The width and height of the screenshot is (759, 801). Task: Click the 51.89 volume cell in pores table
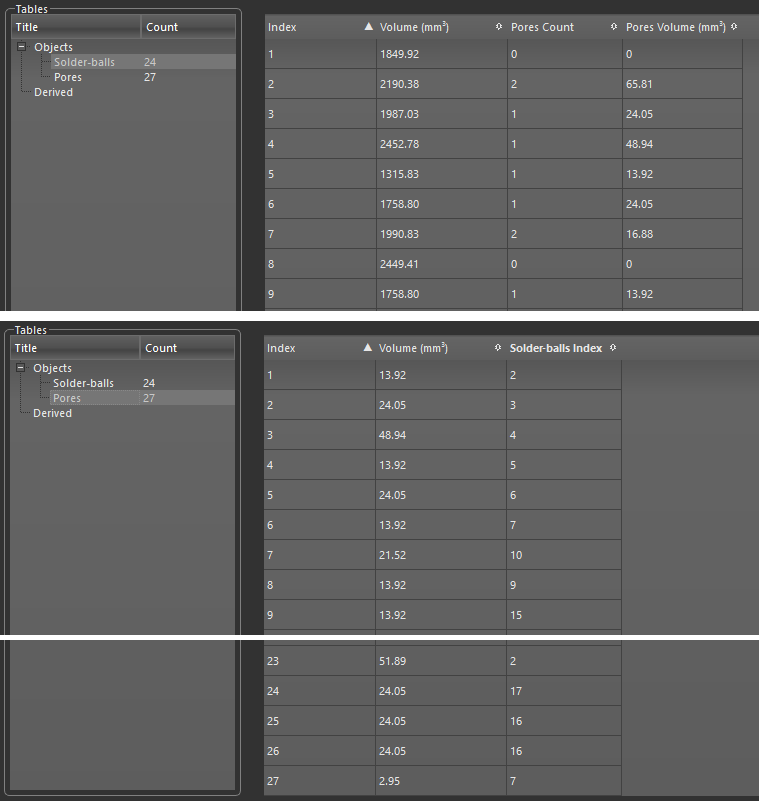441,661
